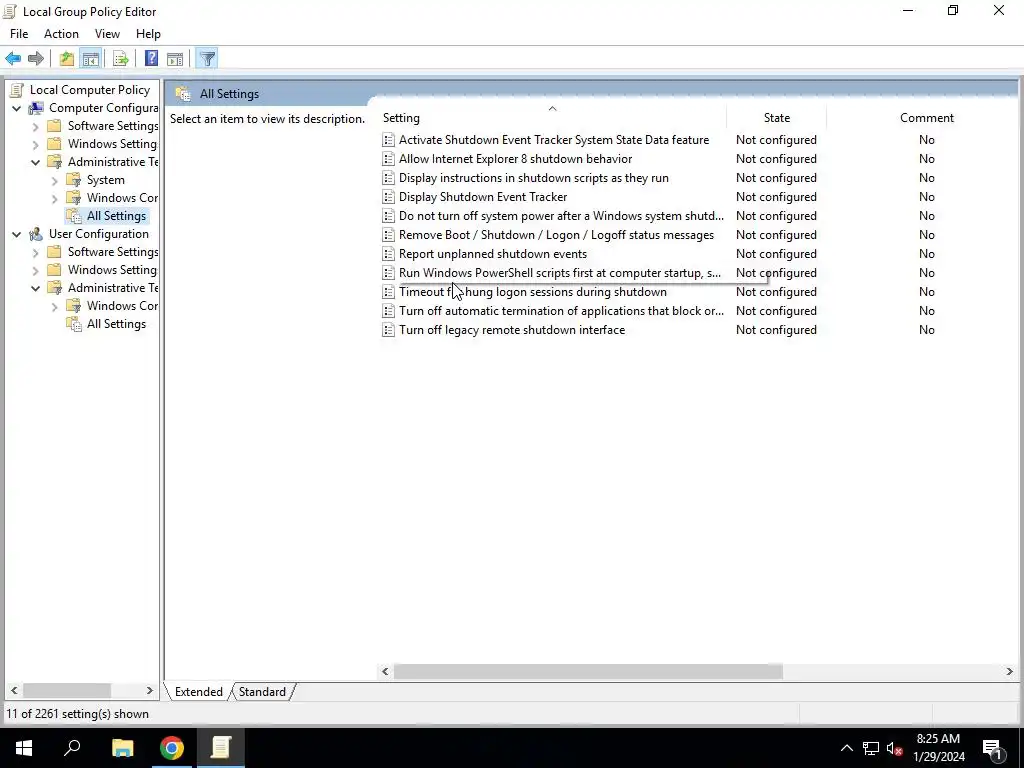Click the policy icon beside Allow Internet Explorer 8 shutdown behavior
The image size is (1024, 768).
click(389, 159)
